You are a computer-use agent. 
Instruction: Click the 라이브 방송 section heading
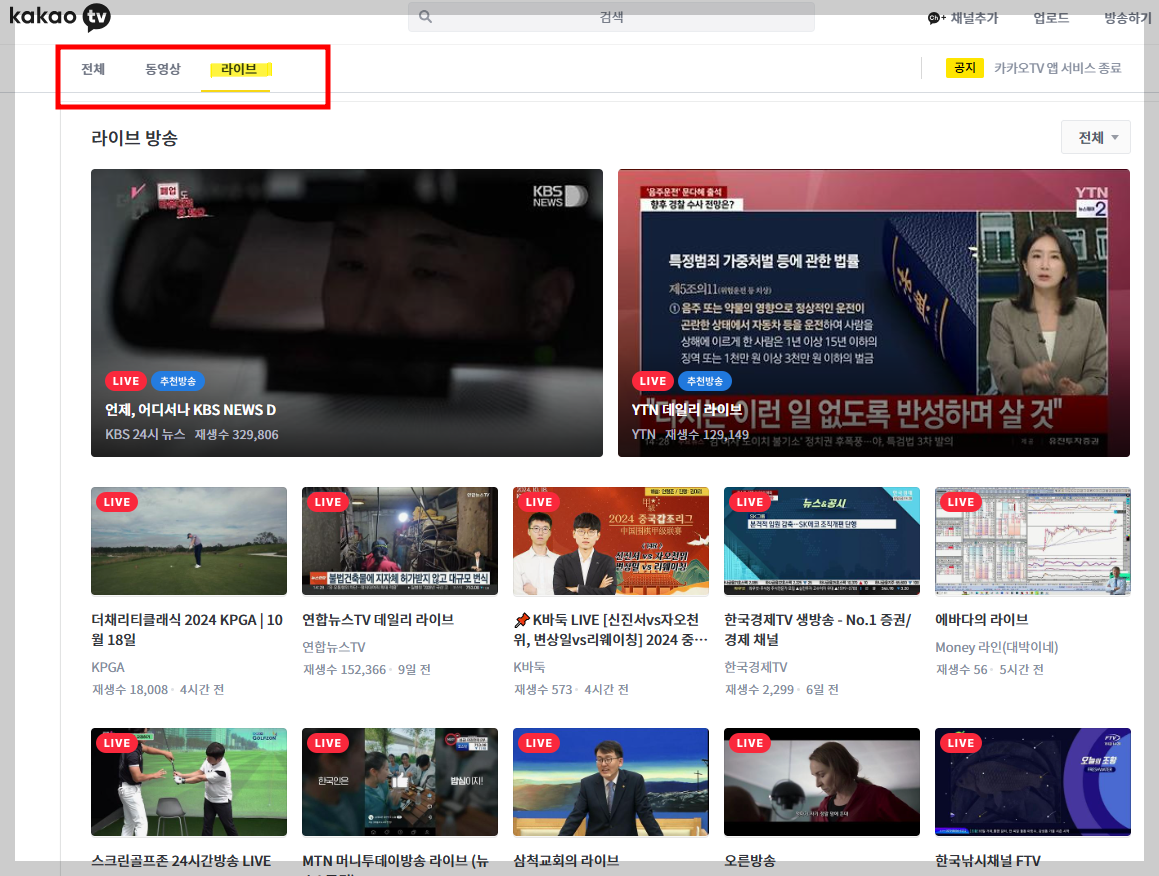[135, 138]
